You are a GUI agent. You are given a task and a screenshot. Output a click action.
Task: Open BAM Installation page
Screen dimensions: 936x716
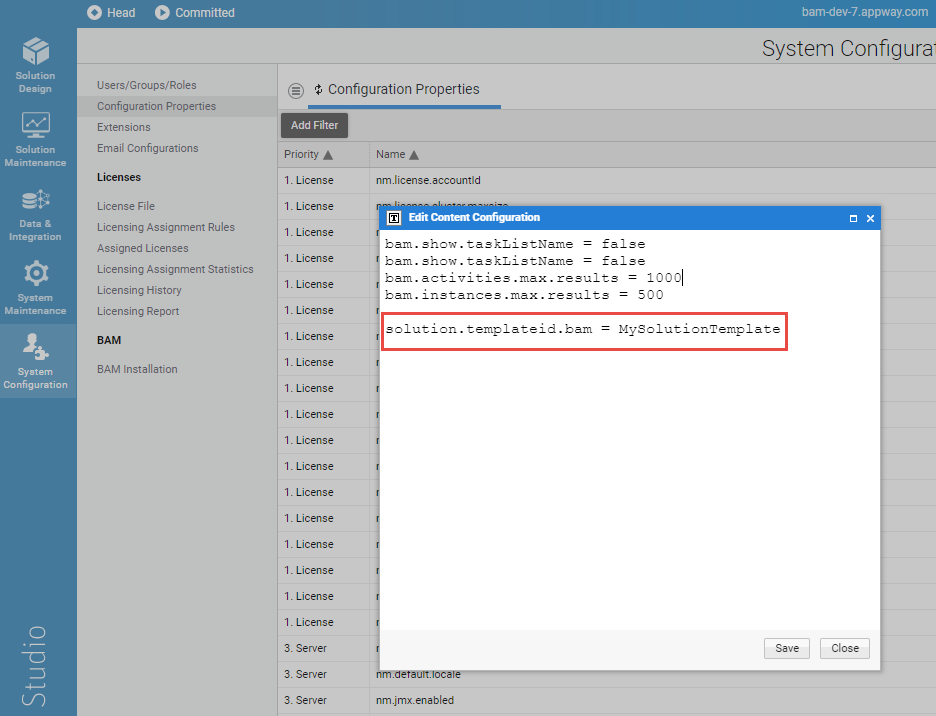[x=137, y=369]
